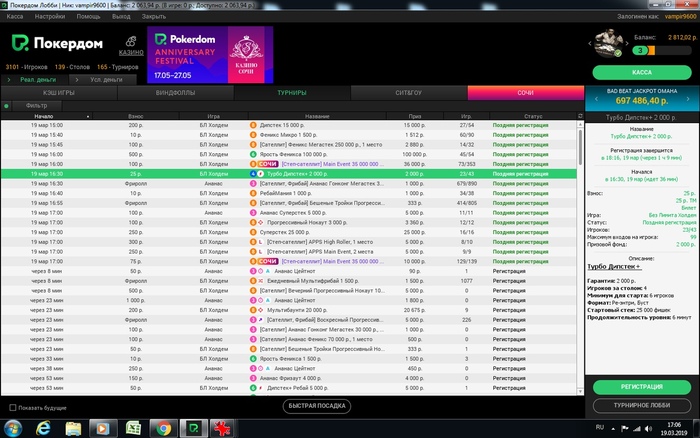700x438 pixels.
Task: Click the scrollbar down arrow
Action: (580, 392)
